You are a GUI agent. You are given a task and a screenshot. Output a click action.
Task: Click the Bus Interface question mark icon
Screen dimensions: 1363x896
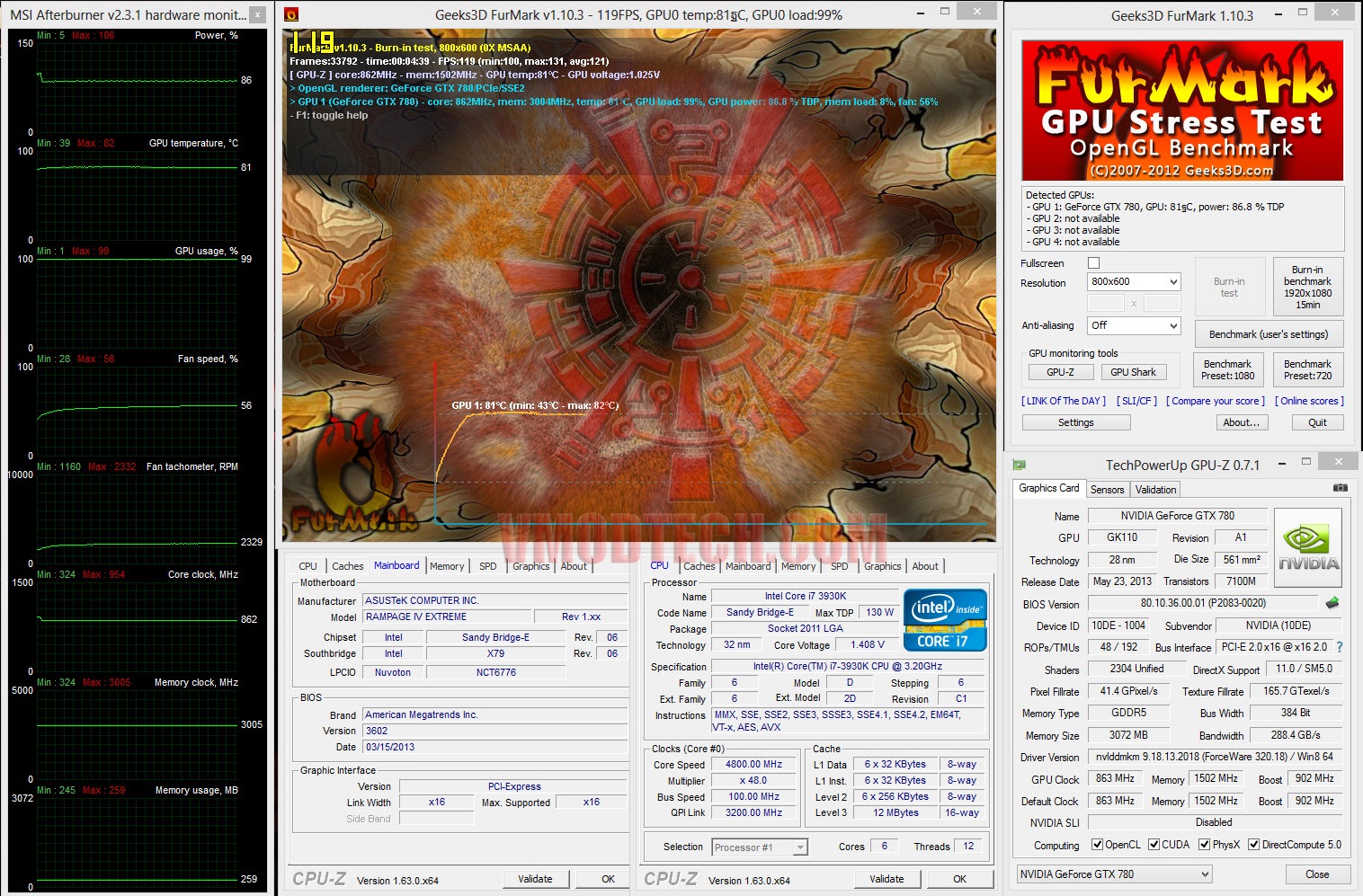(1340, 647)
